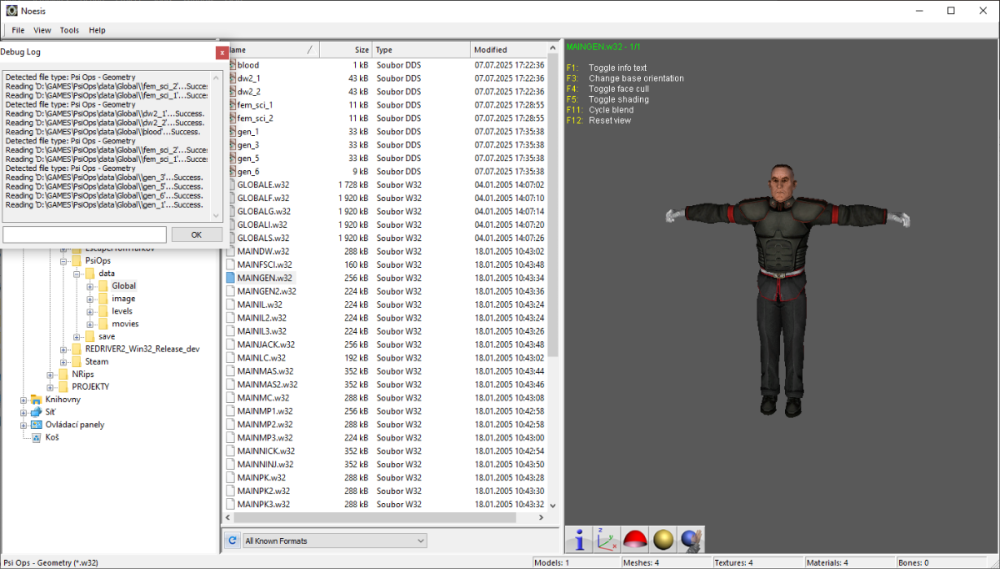This screenshot has height=569, width=1000.
Task: Expand the Steam folder in tree
Action: pos(63,362)
